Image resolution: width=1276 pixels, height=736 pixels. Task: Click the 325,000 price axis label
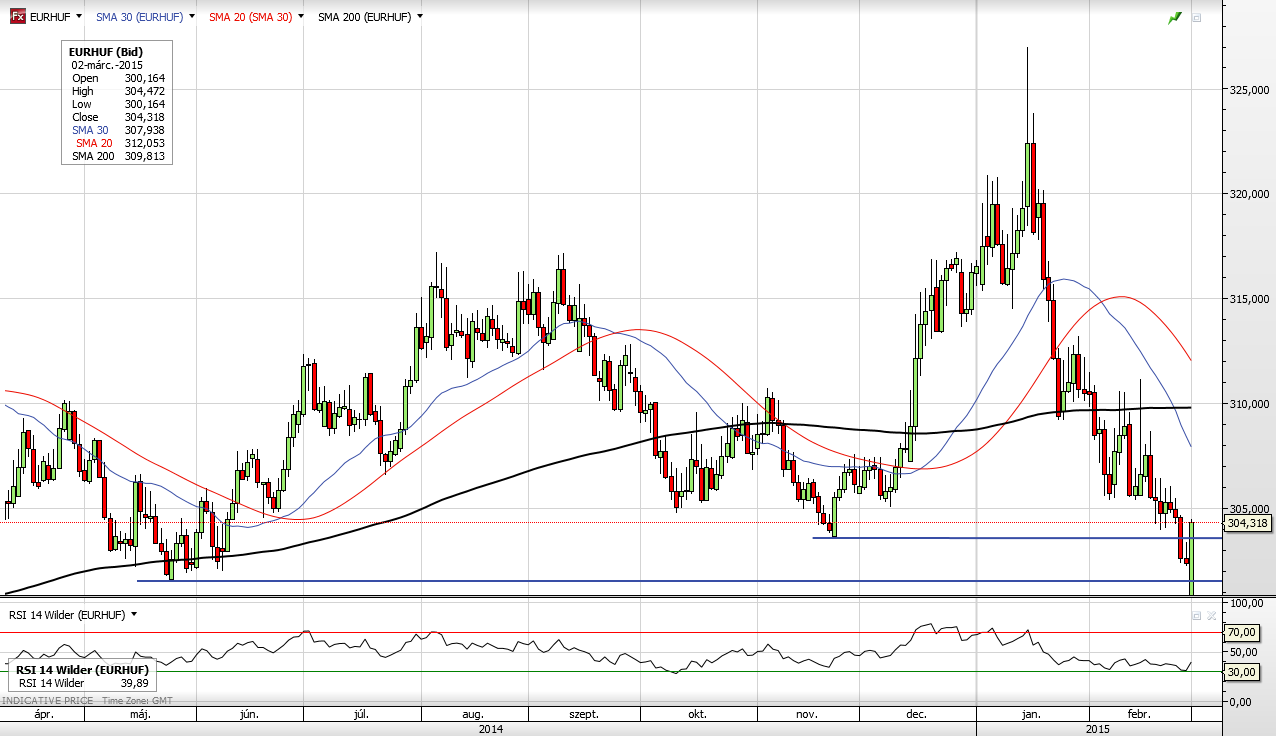(1250, 90)
